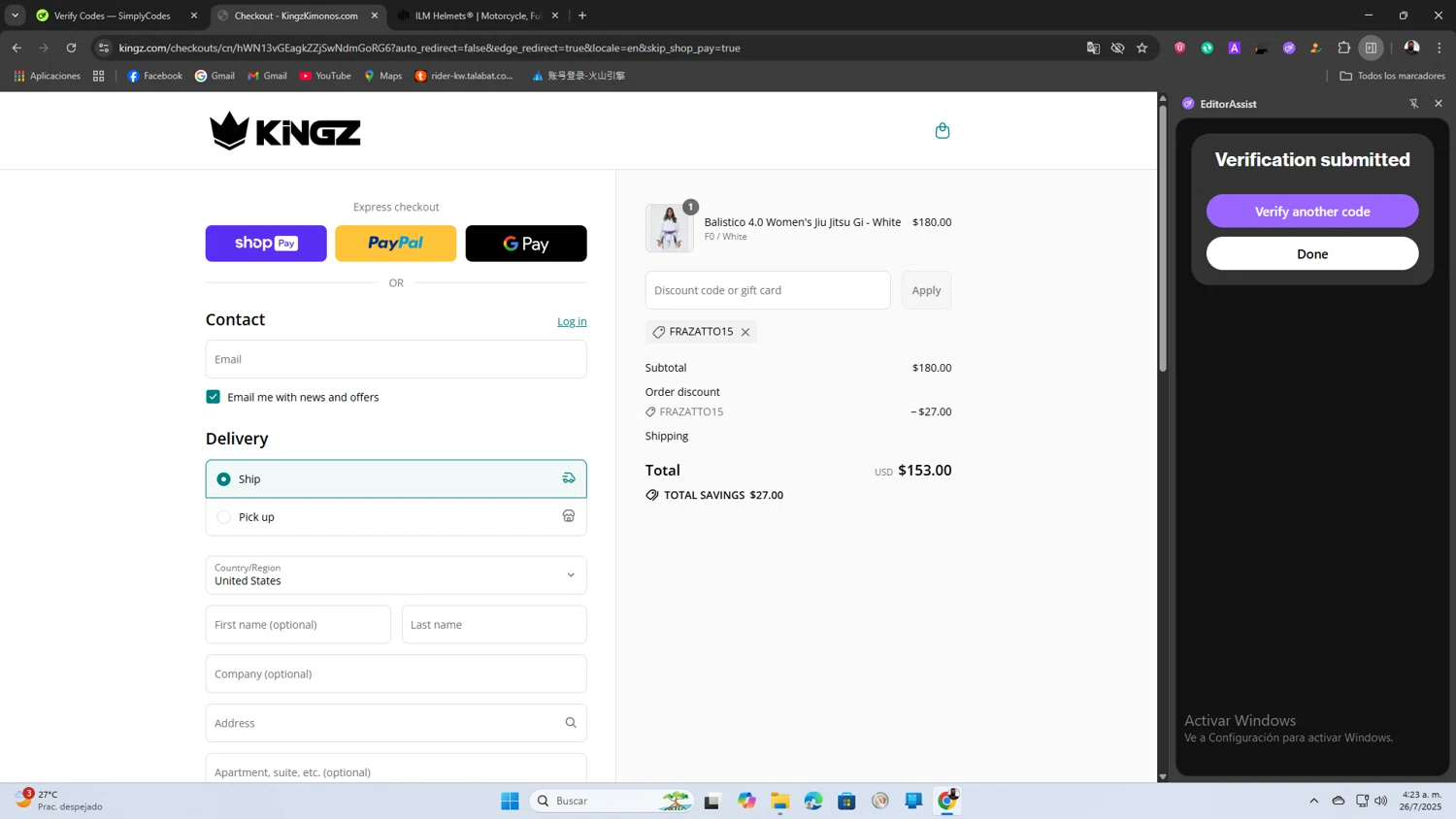Click the Windows taskbar search box

(x=612, y=801)
